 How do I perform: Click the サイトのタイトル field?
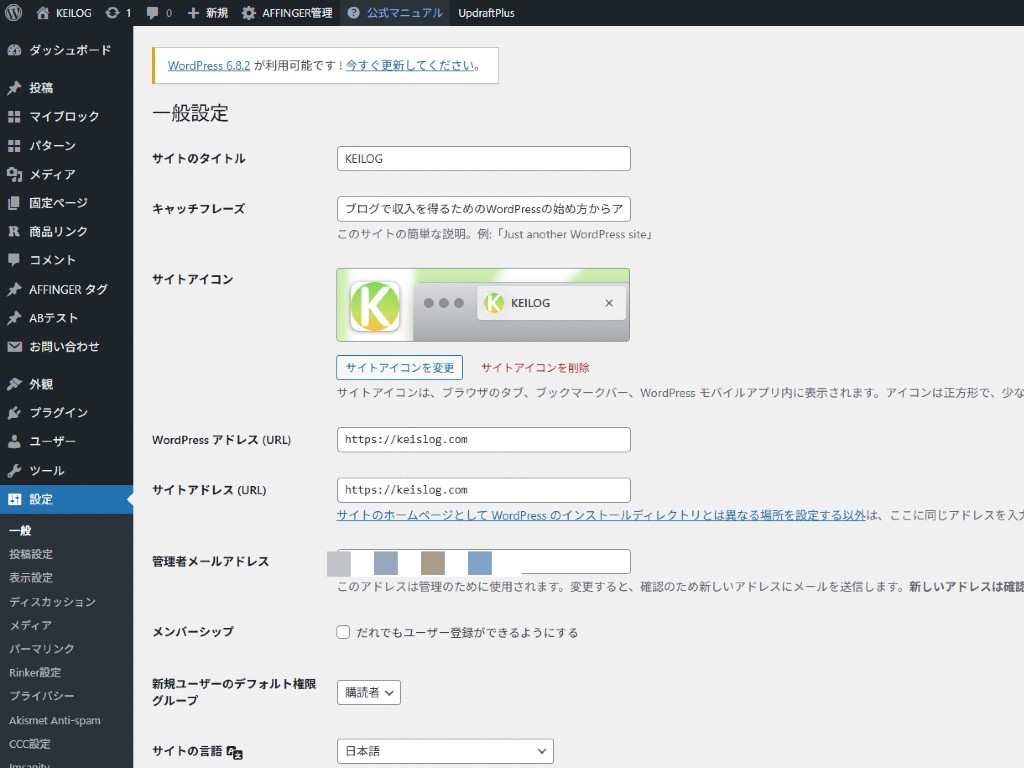(x=484, y=159)
